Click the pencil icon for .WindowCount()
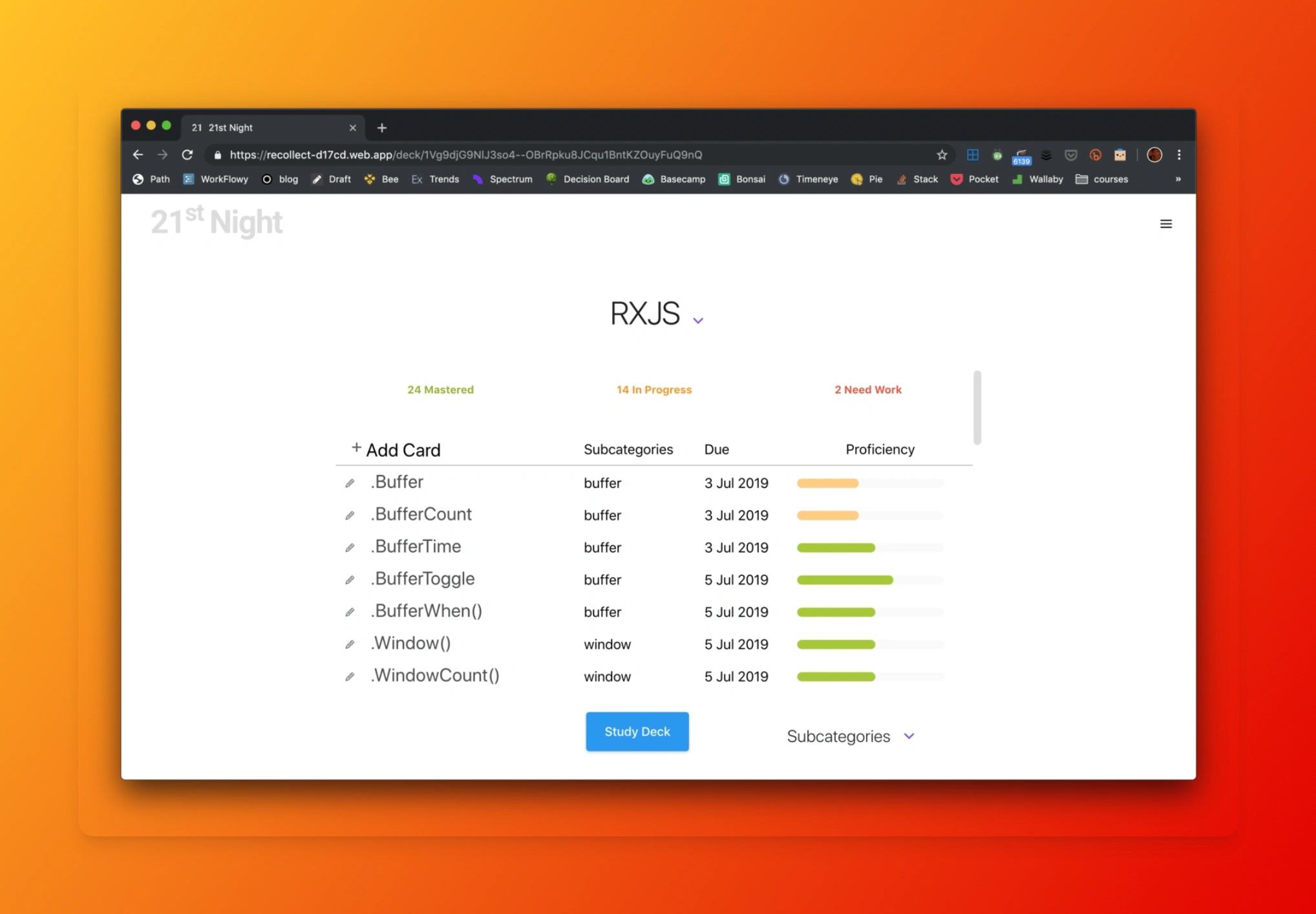1316x914 pixels. [x=350, y=677]
